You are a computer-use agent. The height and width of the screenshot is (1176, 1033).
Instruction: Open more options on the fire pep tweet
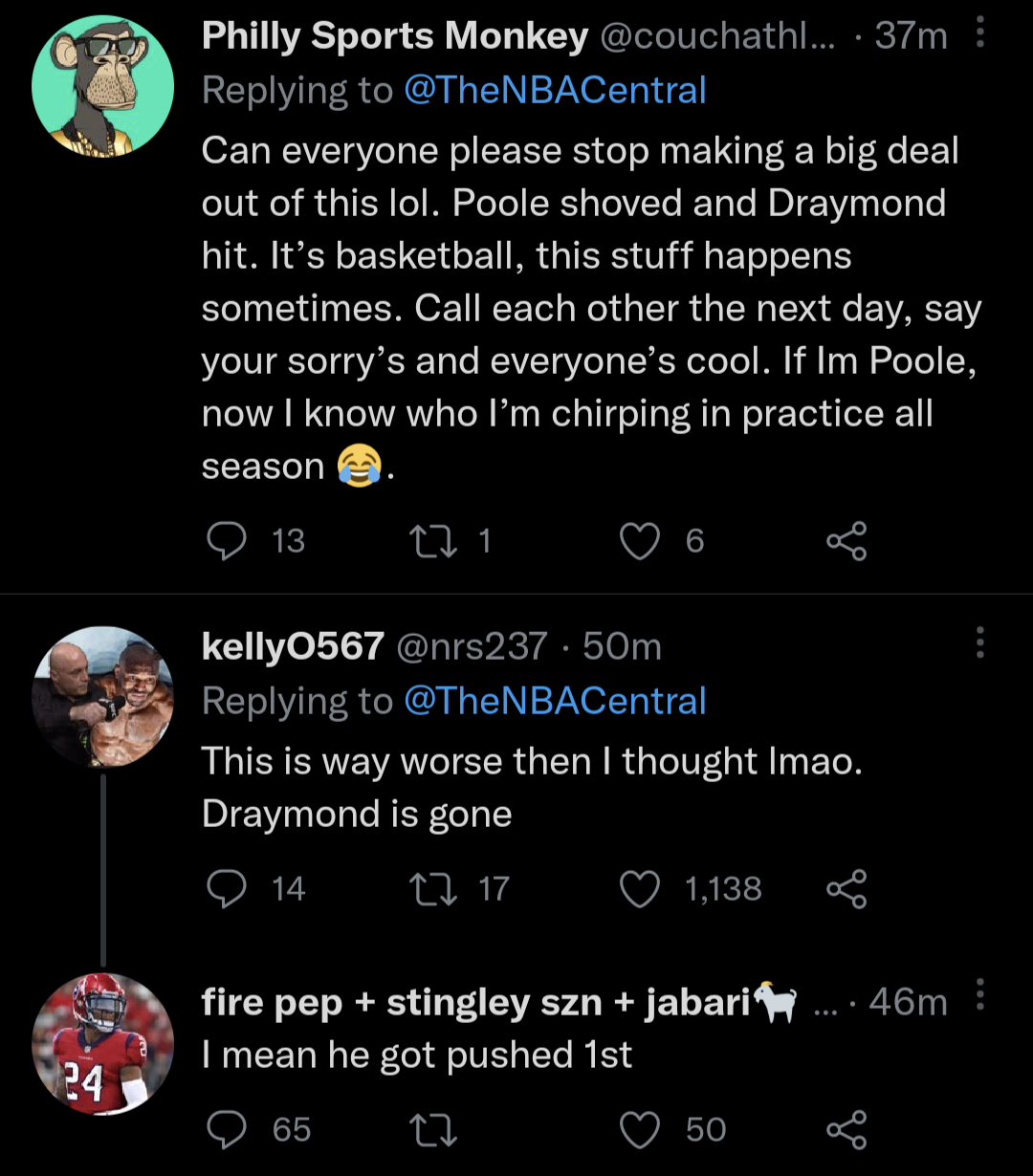pos(979,994)
